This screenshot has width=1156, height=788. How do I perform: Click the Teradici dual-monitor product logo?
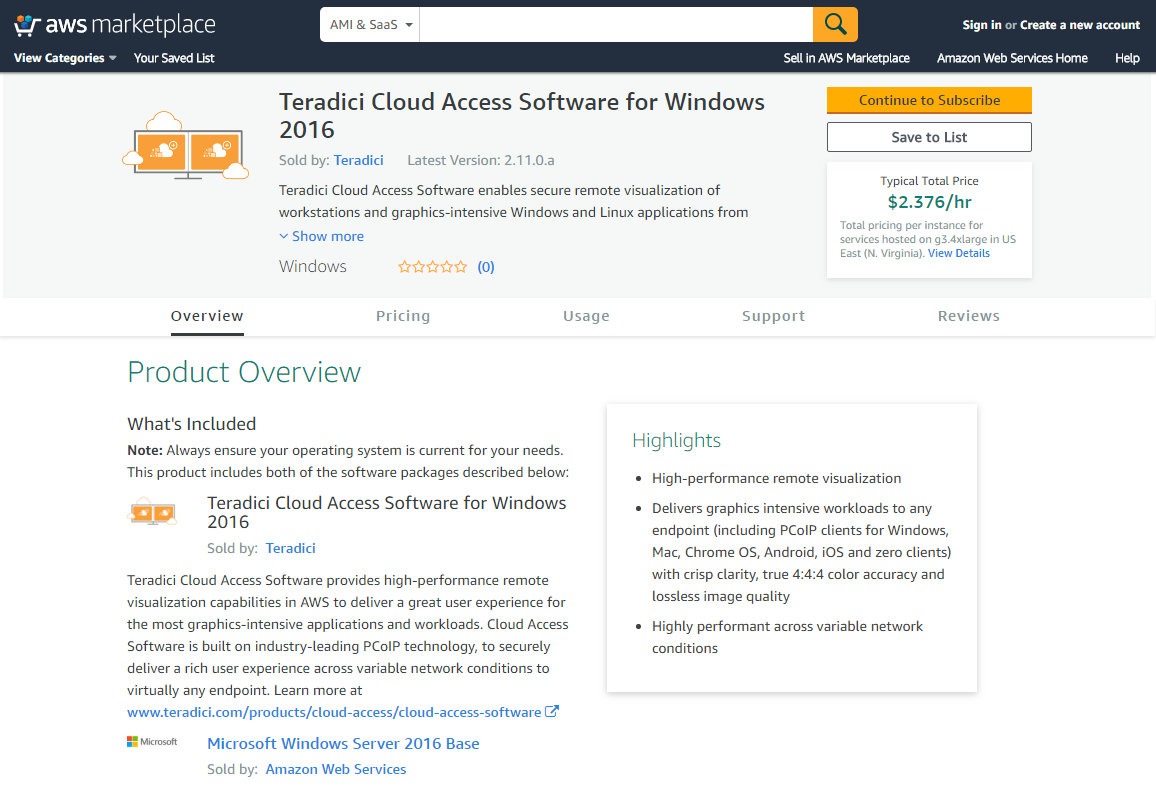[x=187, y=145]
